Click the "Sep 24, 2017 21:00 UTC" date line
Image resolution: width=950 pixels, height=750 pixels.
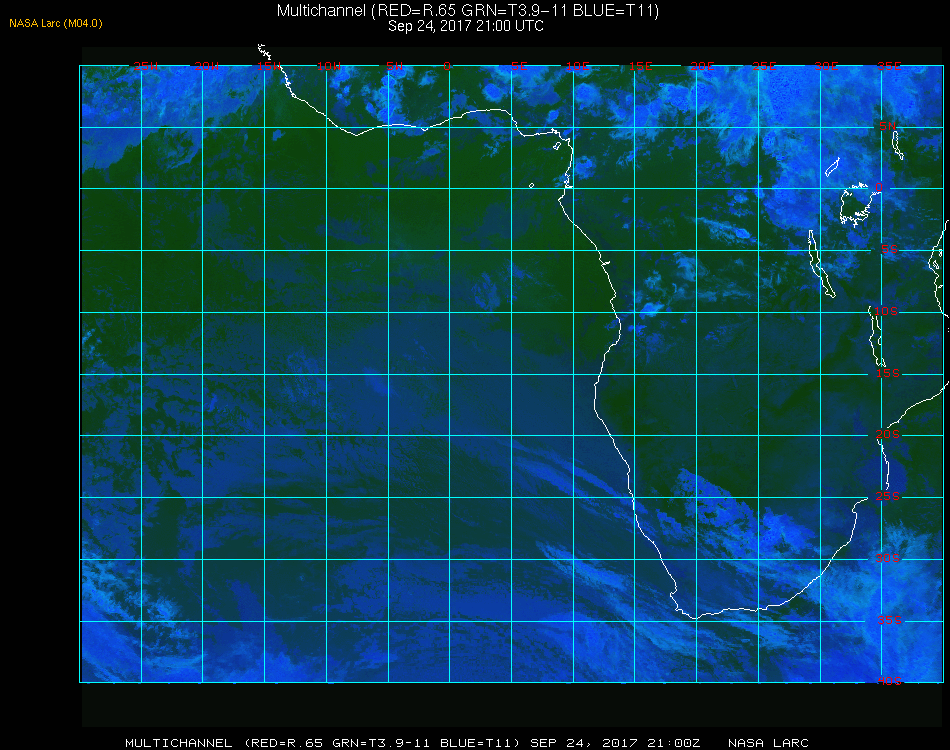pos(466,26)
